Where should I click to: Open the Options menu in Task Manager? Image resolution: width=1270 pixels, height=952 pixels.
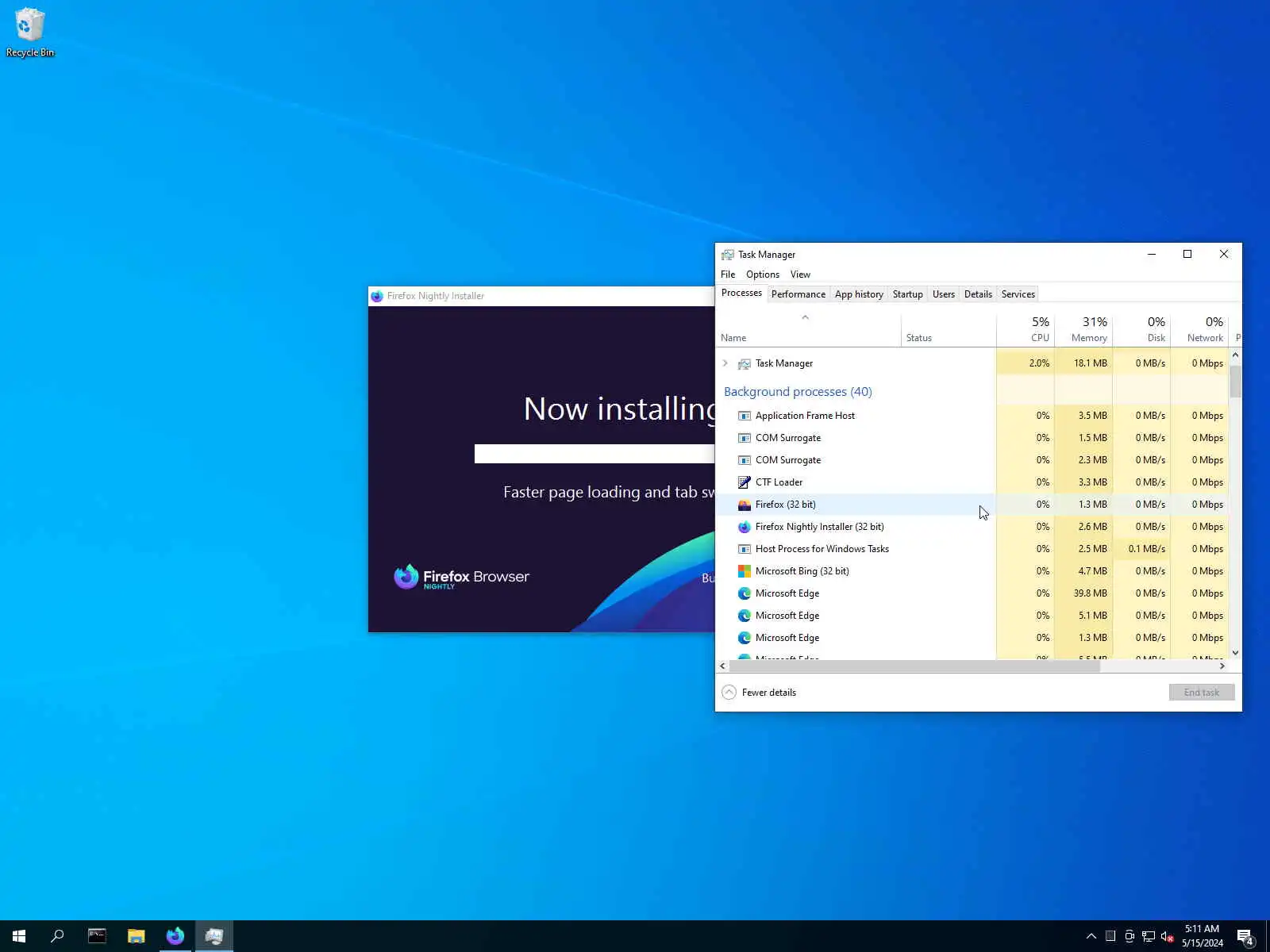click(x=763, y=274)
